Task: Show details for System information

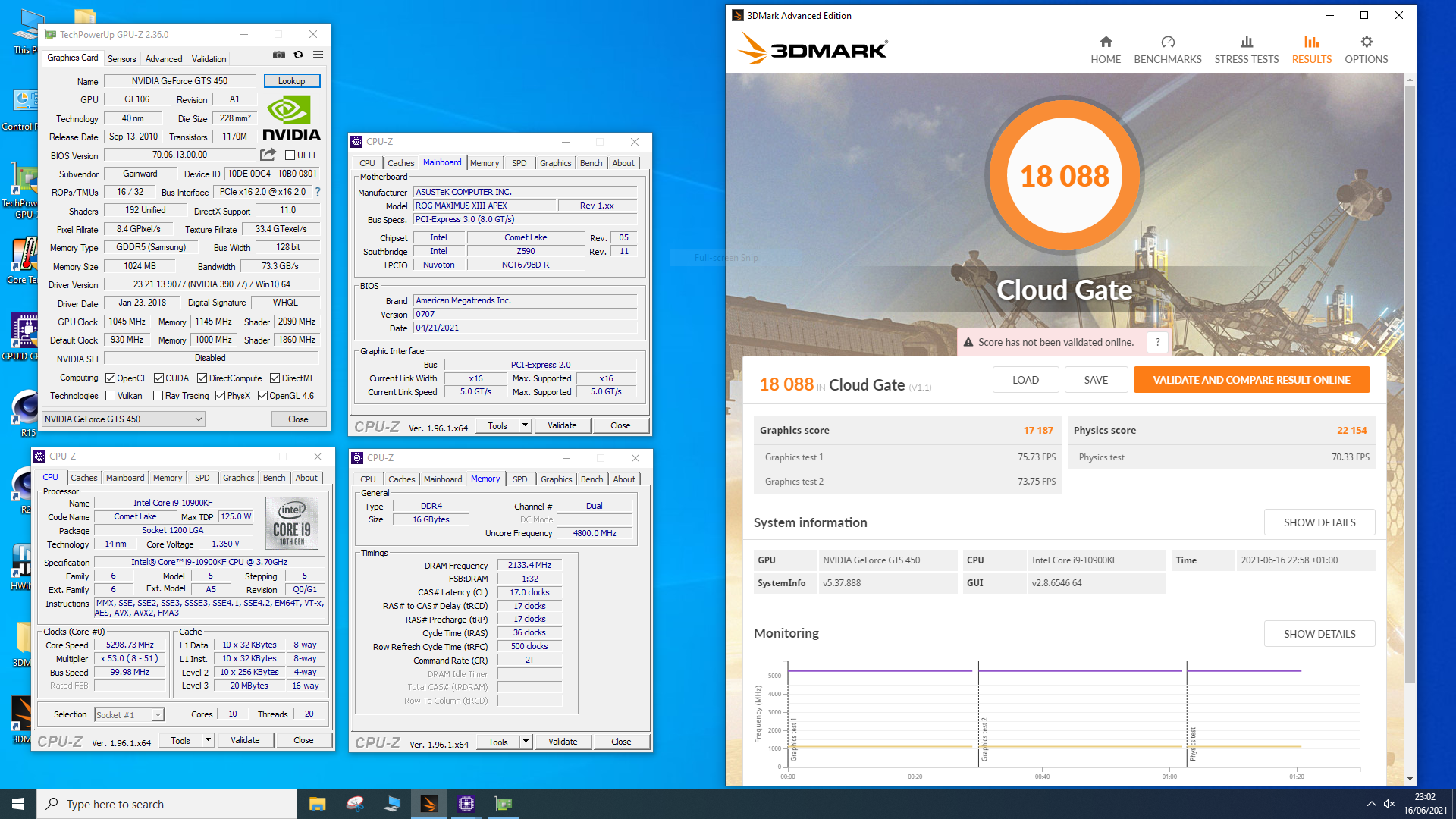Action: tap(1319, 522)
